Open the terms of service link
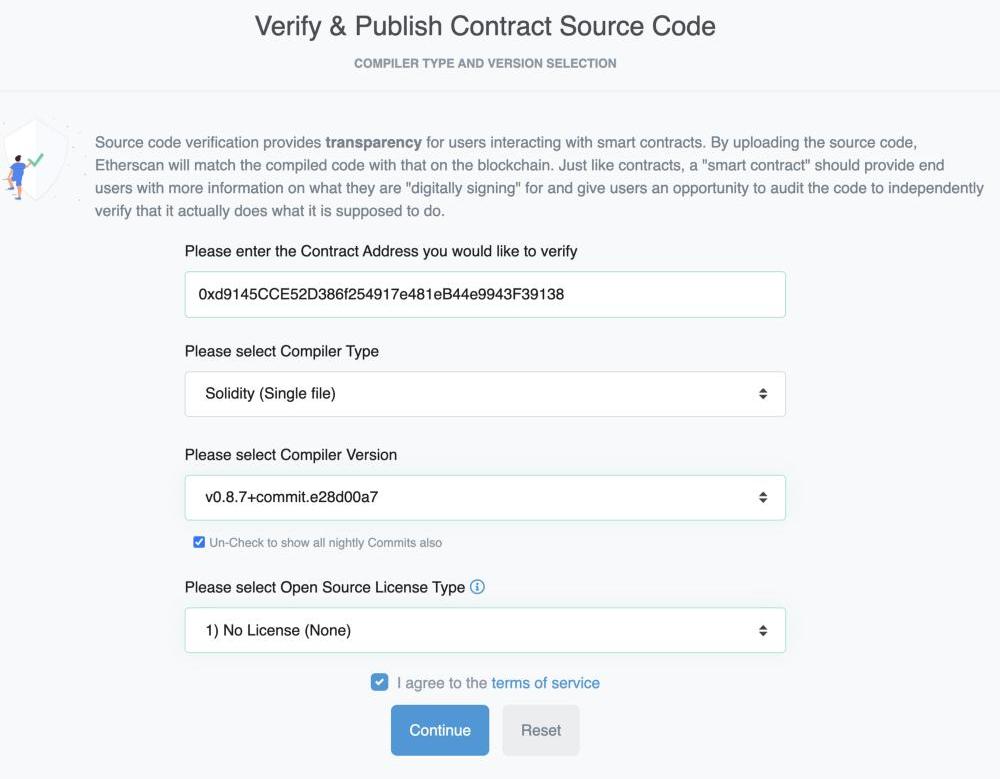The image size is (1000, 779). [x=545, y=683]
